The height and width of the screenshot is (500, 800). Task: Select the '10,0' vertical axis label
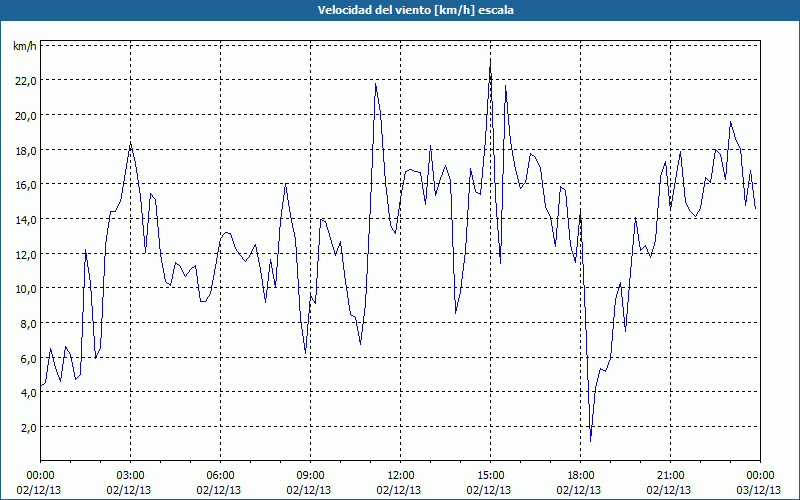tap(27, 289)
